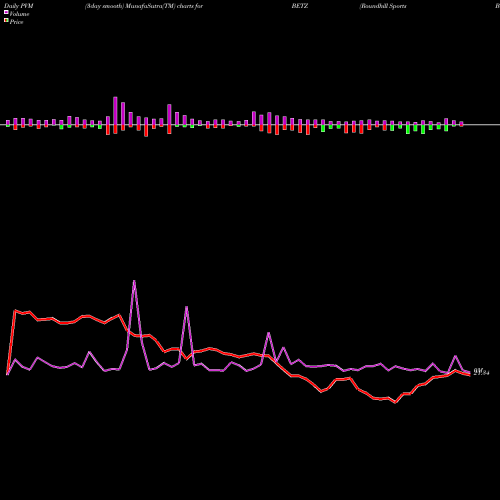500x500 pixels.
Task: Select the Volume legend label
Action: tap(19, 14)
